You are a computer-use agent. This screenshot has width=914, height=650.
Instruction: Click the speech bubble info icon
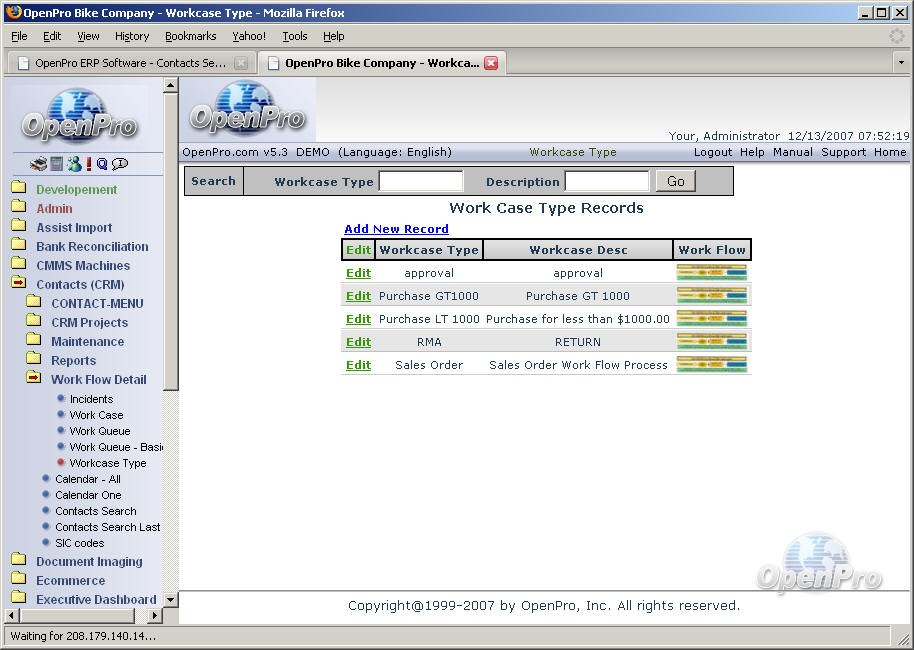coord(119,164)
